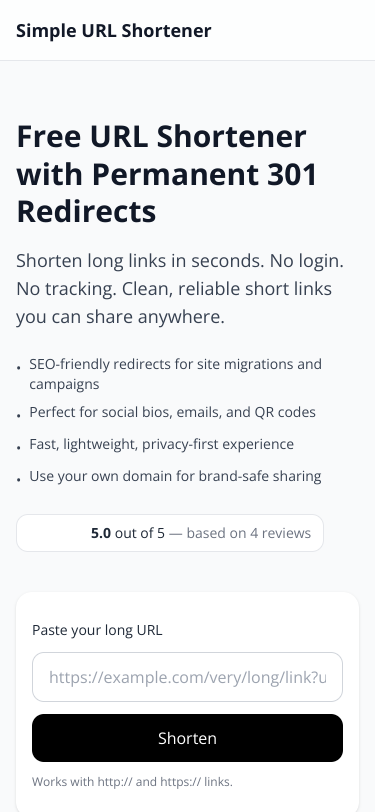Click the bold 5.0 rating score
Screen dimensions: 375x812
(x=101, y=533)
